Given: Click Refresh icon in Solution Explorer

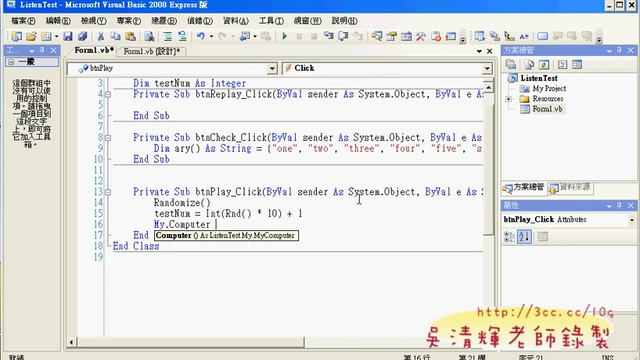Looking at the screenshot, I should (544, 64).
